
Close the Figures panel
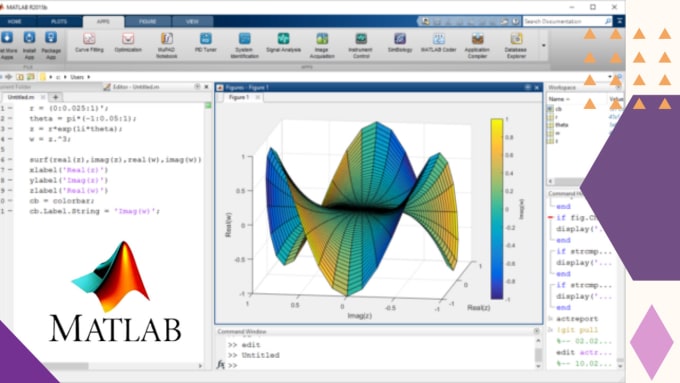click(x=537, y=87)
